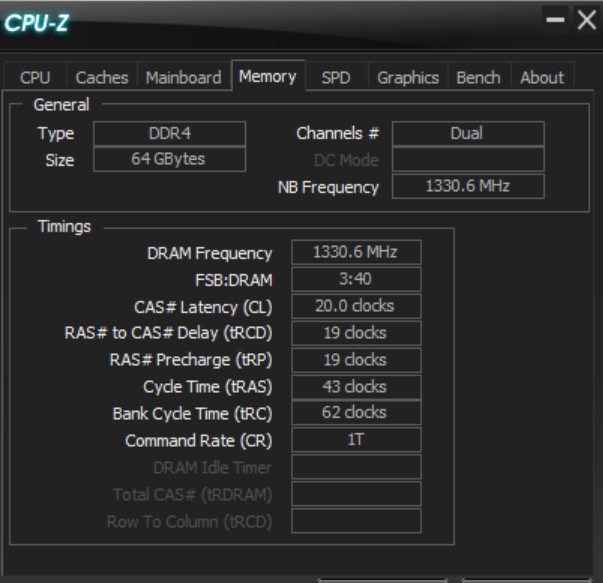This screenshot has height=583, width=603.
Task: Click the CAS# Latency 20.0 clocks field
Action: pos(356,306)
